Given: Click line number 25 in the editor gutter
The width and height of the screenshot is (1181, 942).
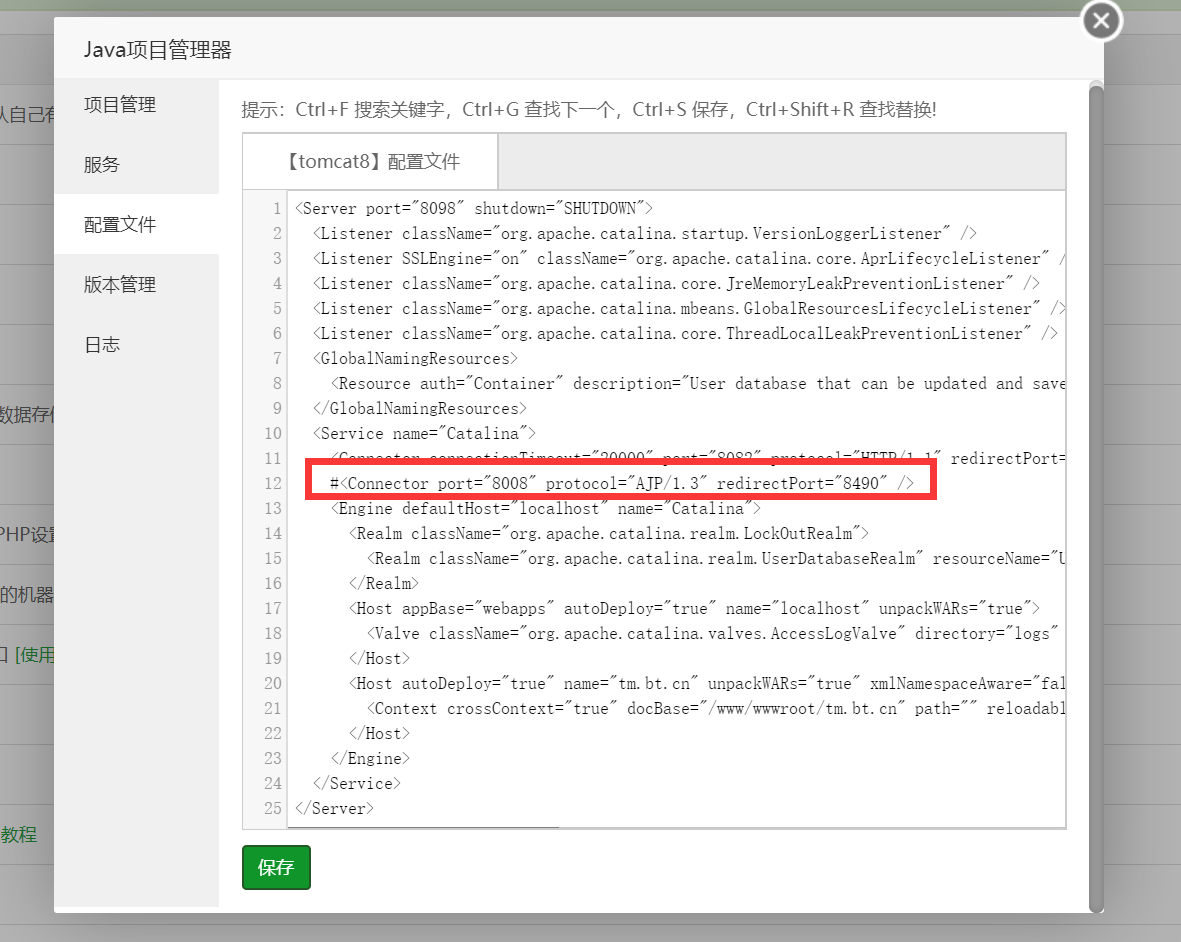Looking at the screenshot, I should (x=272, y=809).
